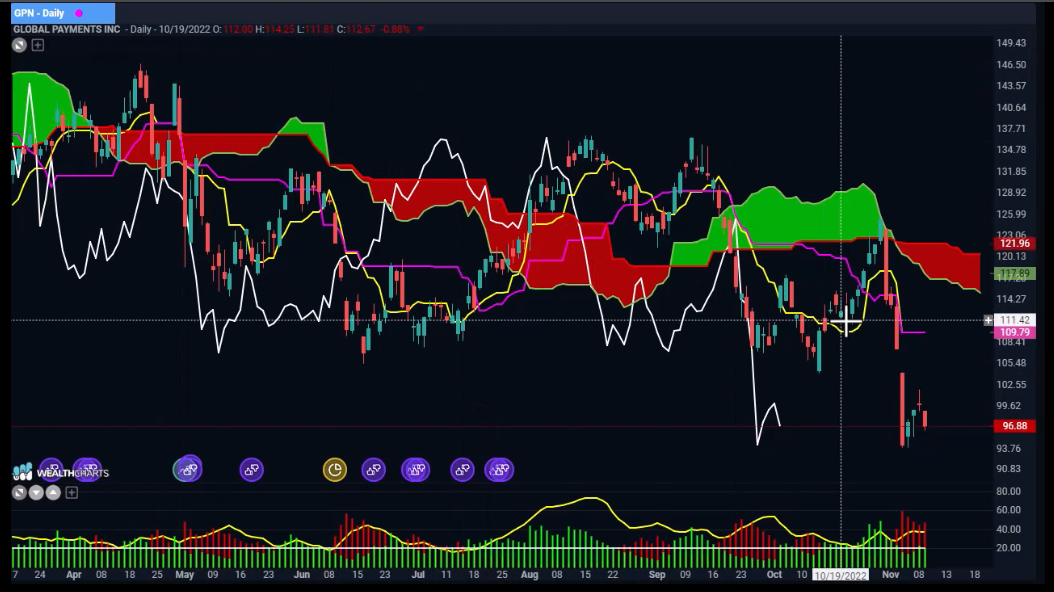Click the 80.00 level on indicator axis
Screen dimensions: 1054x592
(x=1008, y=491)
